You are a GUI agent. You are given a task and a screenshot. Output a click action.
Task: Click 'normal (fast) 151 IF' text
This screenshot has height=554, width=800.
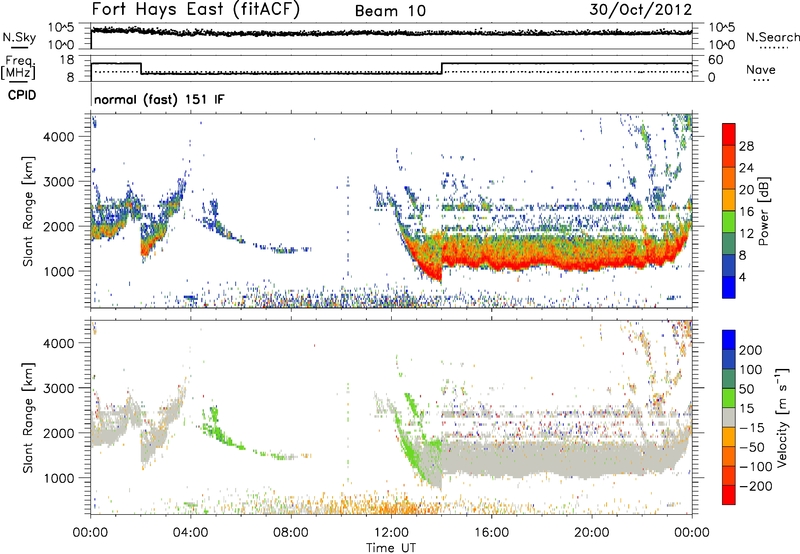pyautogui.click(x=159, y=99)
